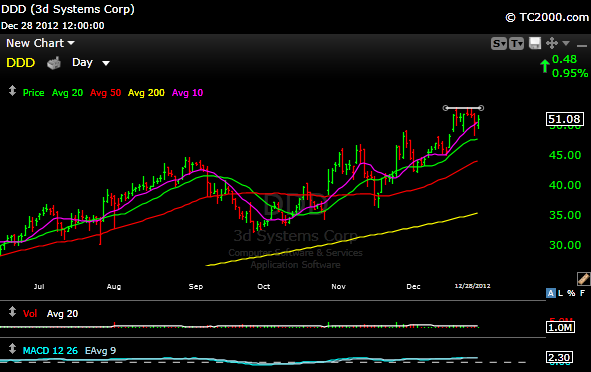Click the four-arrow move chart icon
The height and width of the screenshot is (372, 591).
coord(552,43)
